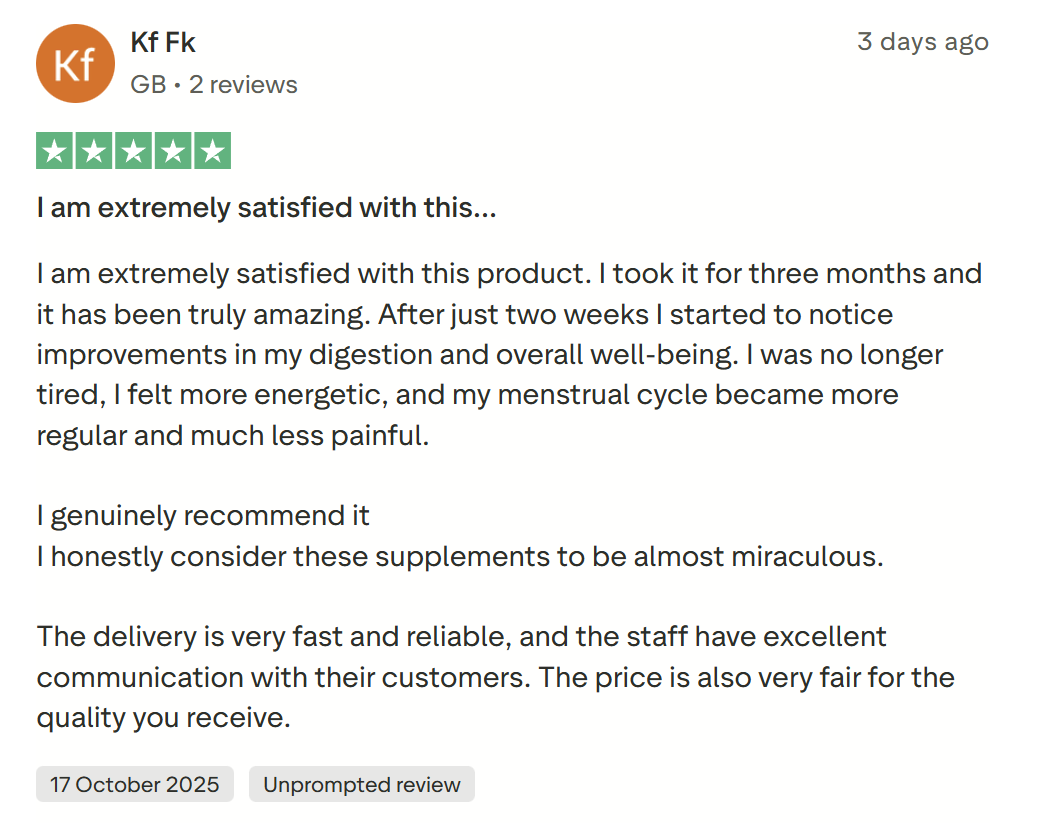Click the 'quality you receive' closing line

coord(163,717)
